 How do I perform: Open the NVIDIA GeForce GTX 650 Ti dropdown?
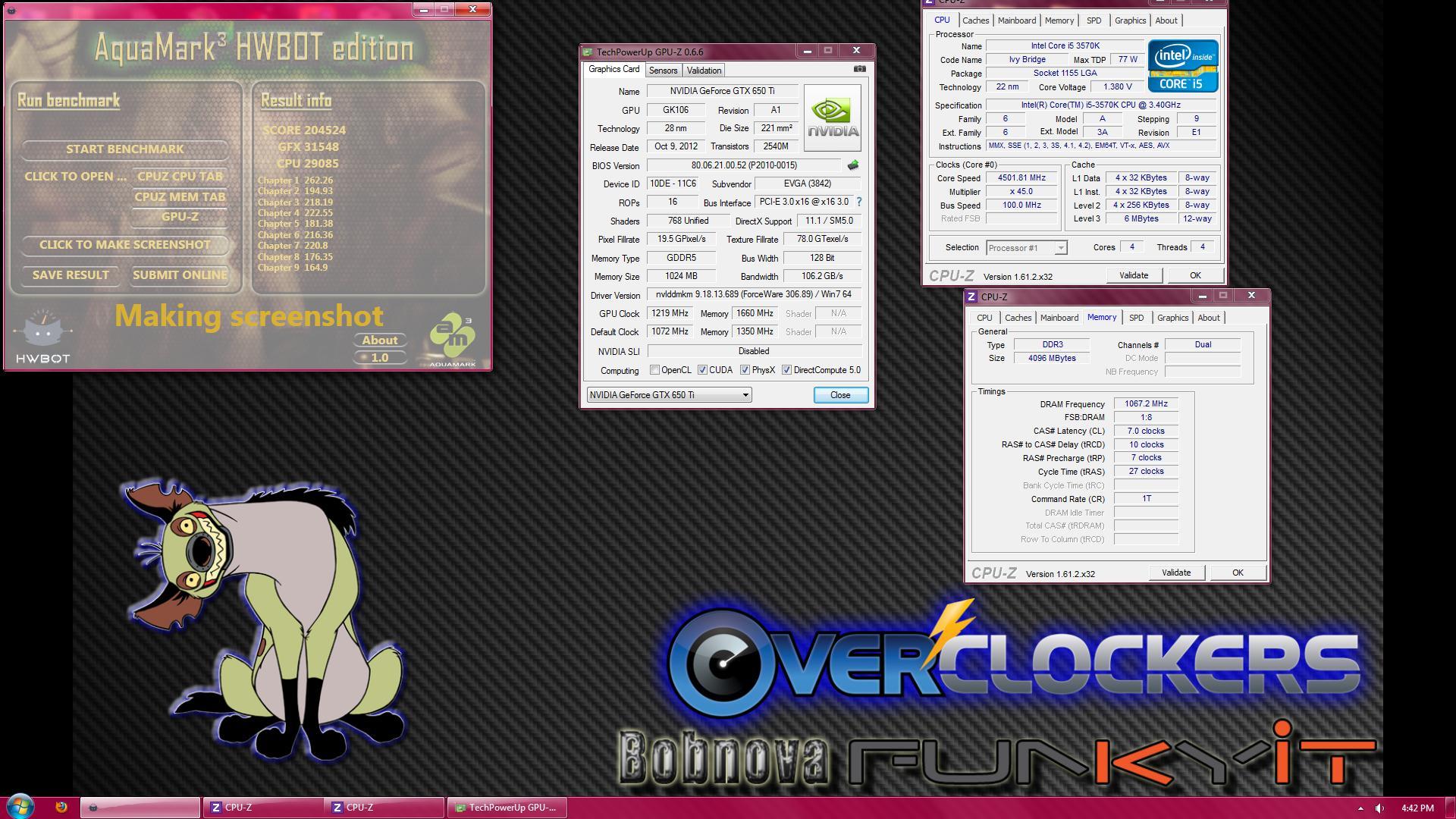[x=669, y=395]
